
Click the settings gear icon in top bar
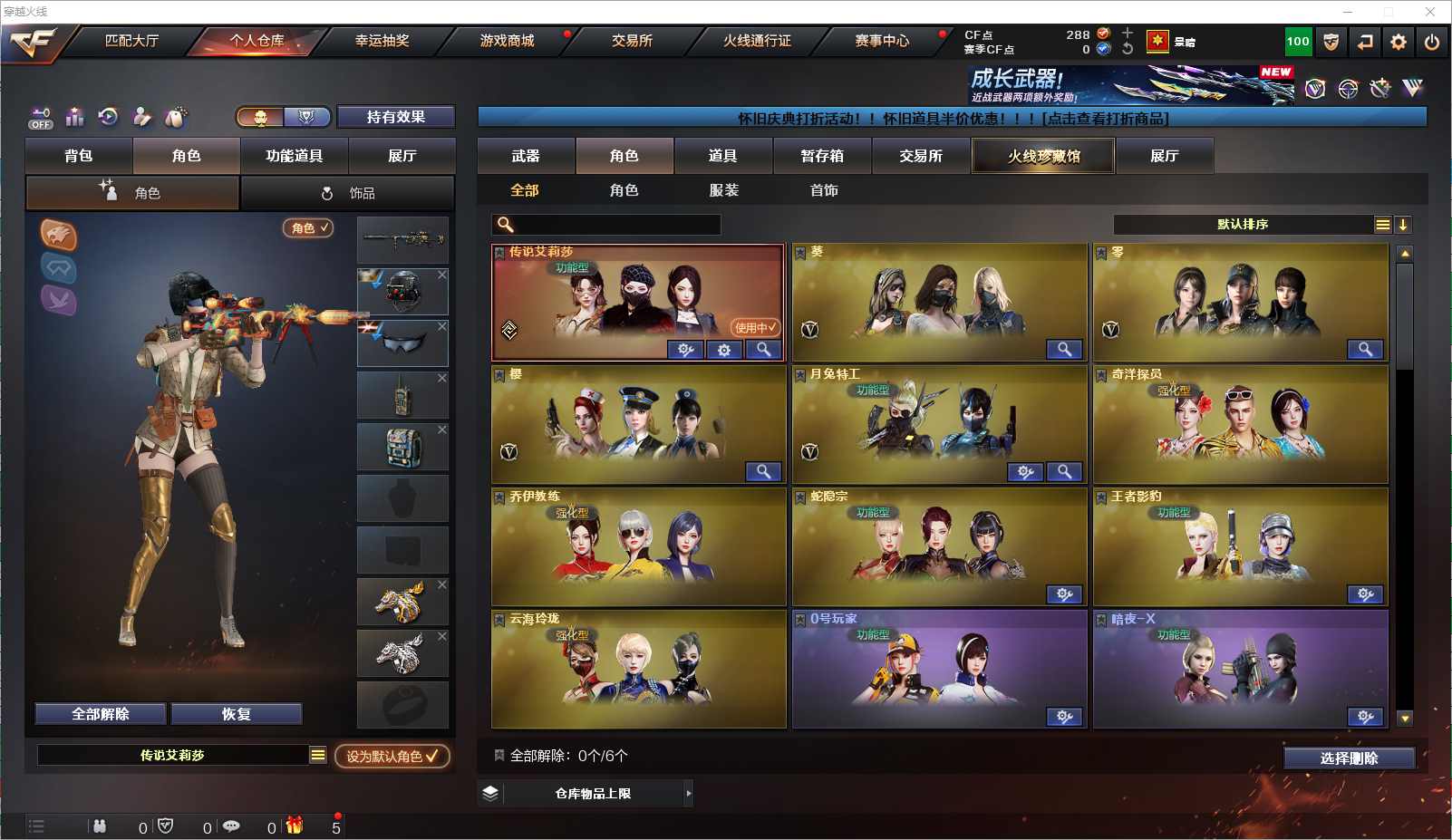click(1399, 42)
